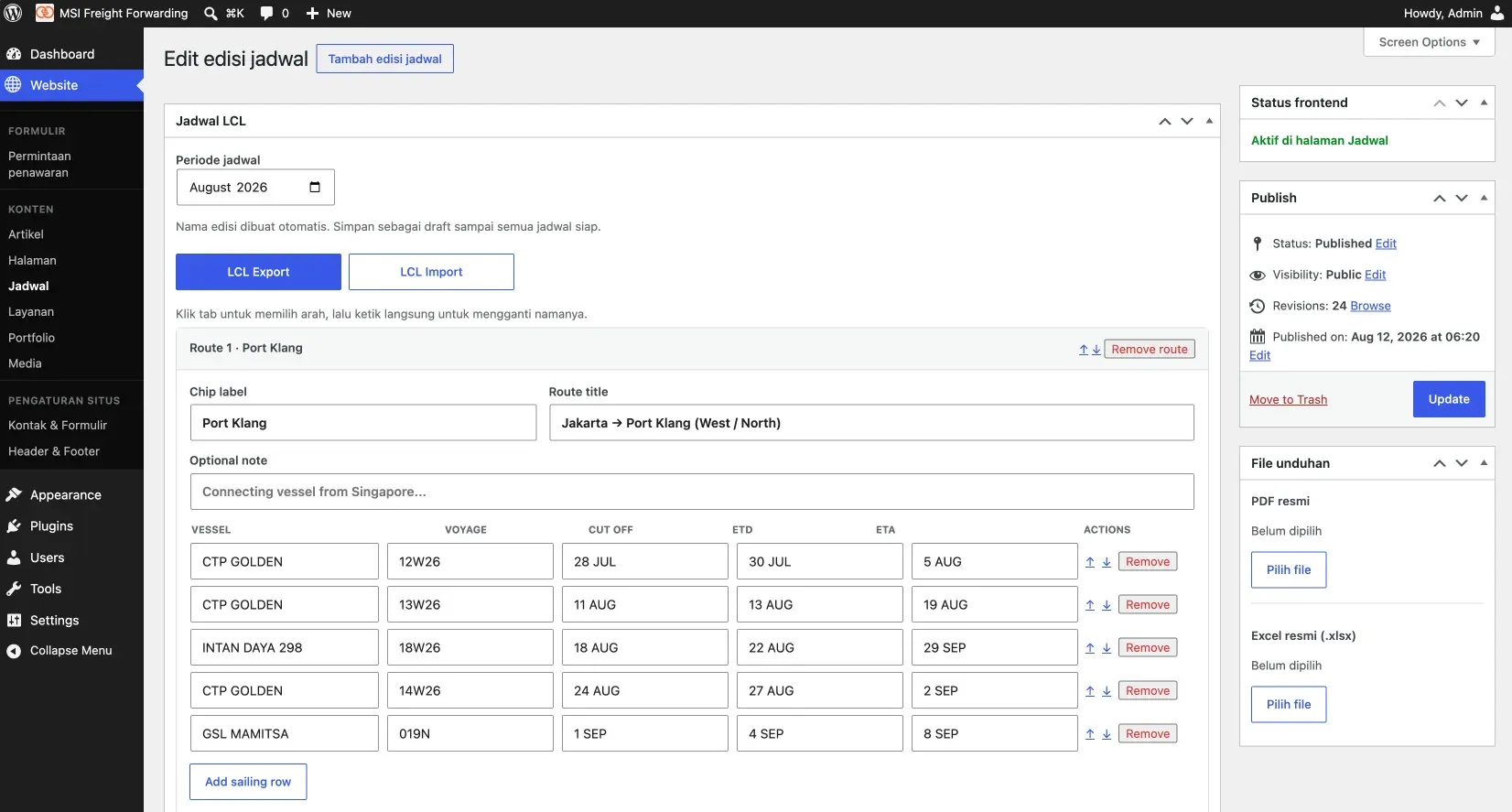
Task: Click Tambah edisi jadwal button
Action: (384, 59)
